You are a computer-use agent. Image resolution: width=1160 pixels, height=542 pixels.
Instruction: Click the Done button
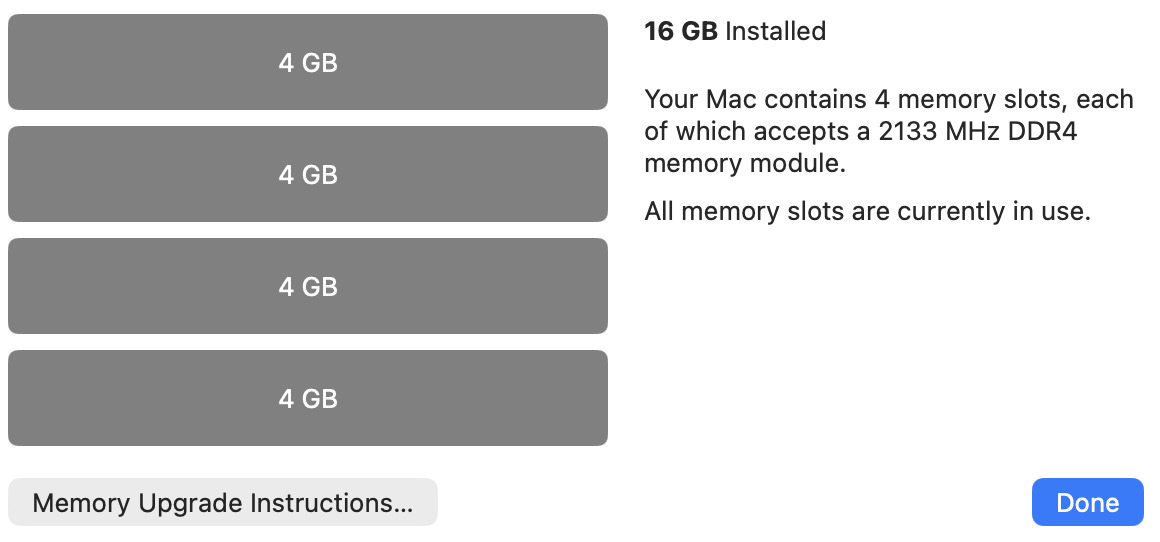pyautogui.click(x=1087, y=502)
